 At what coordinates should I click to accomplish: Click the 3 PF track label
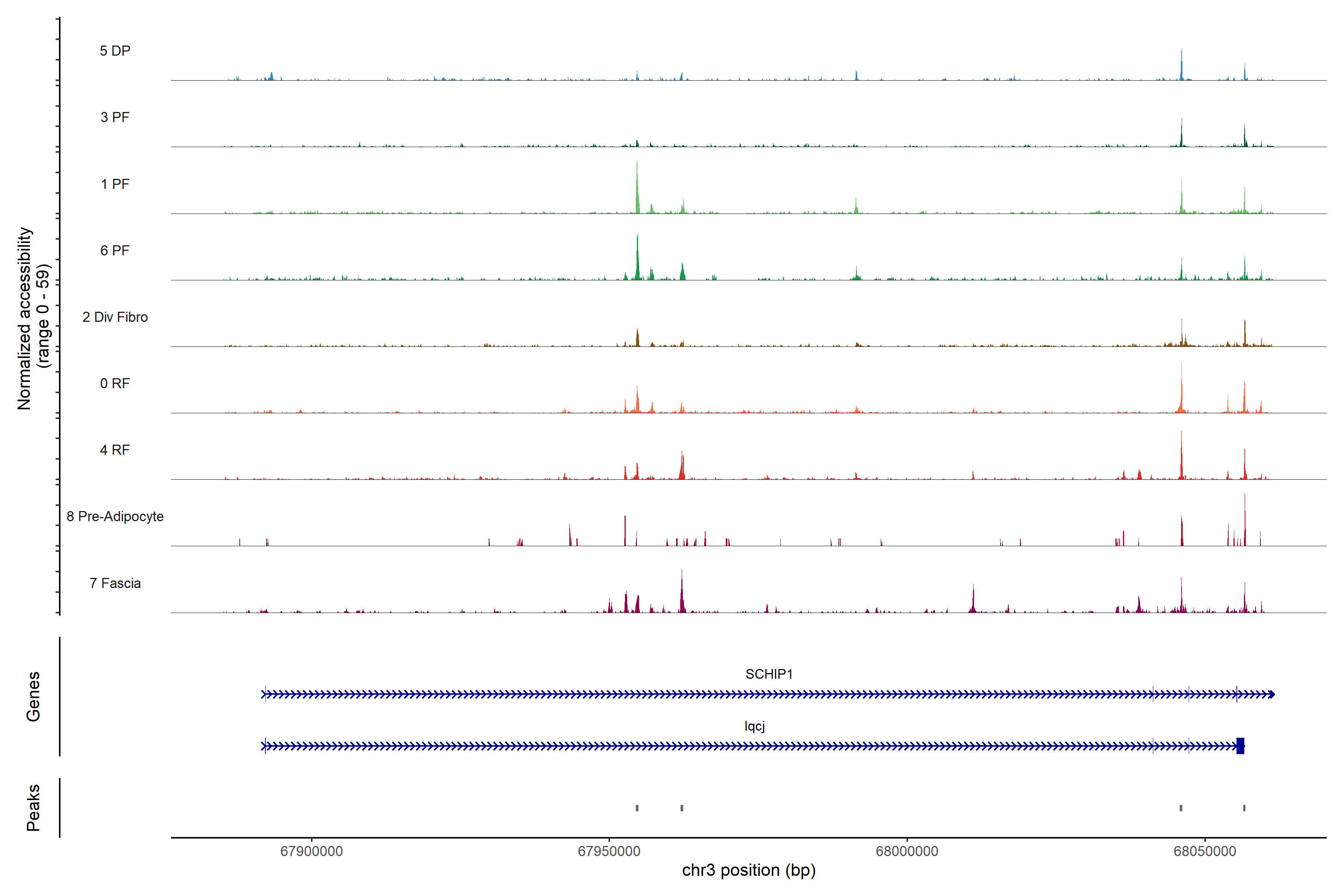[x=115, y=118]
